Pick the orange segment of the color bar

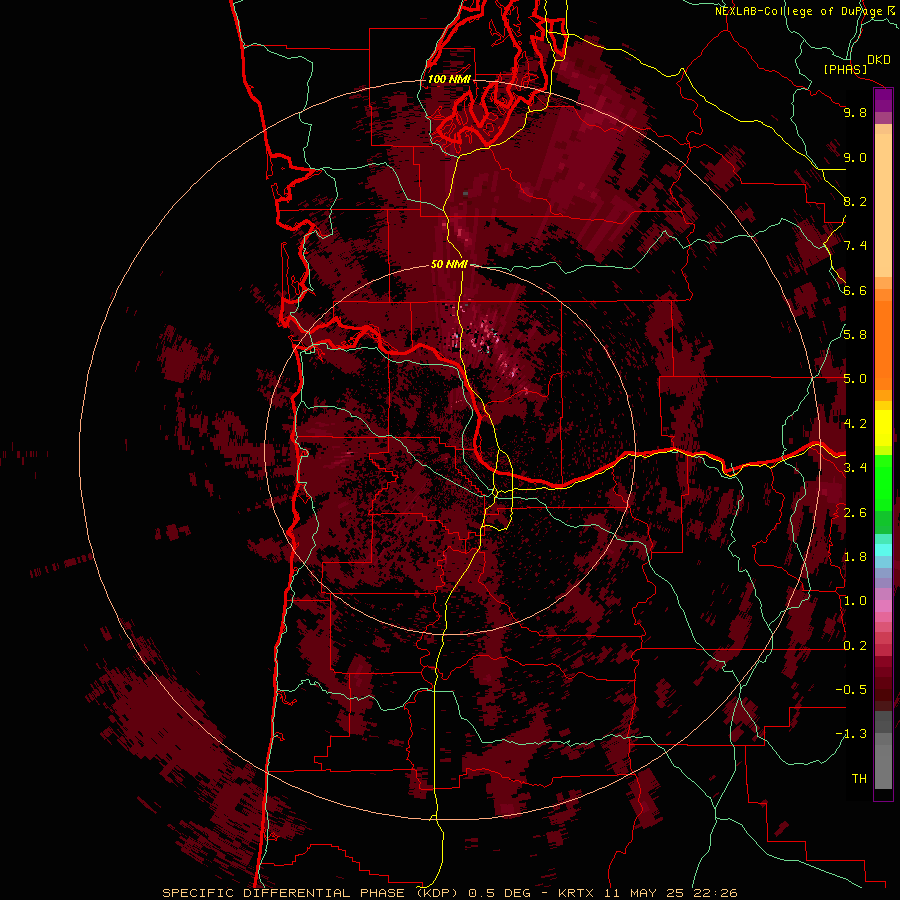(x=883, y=344)
